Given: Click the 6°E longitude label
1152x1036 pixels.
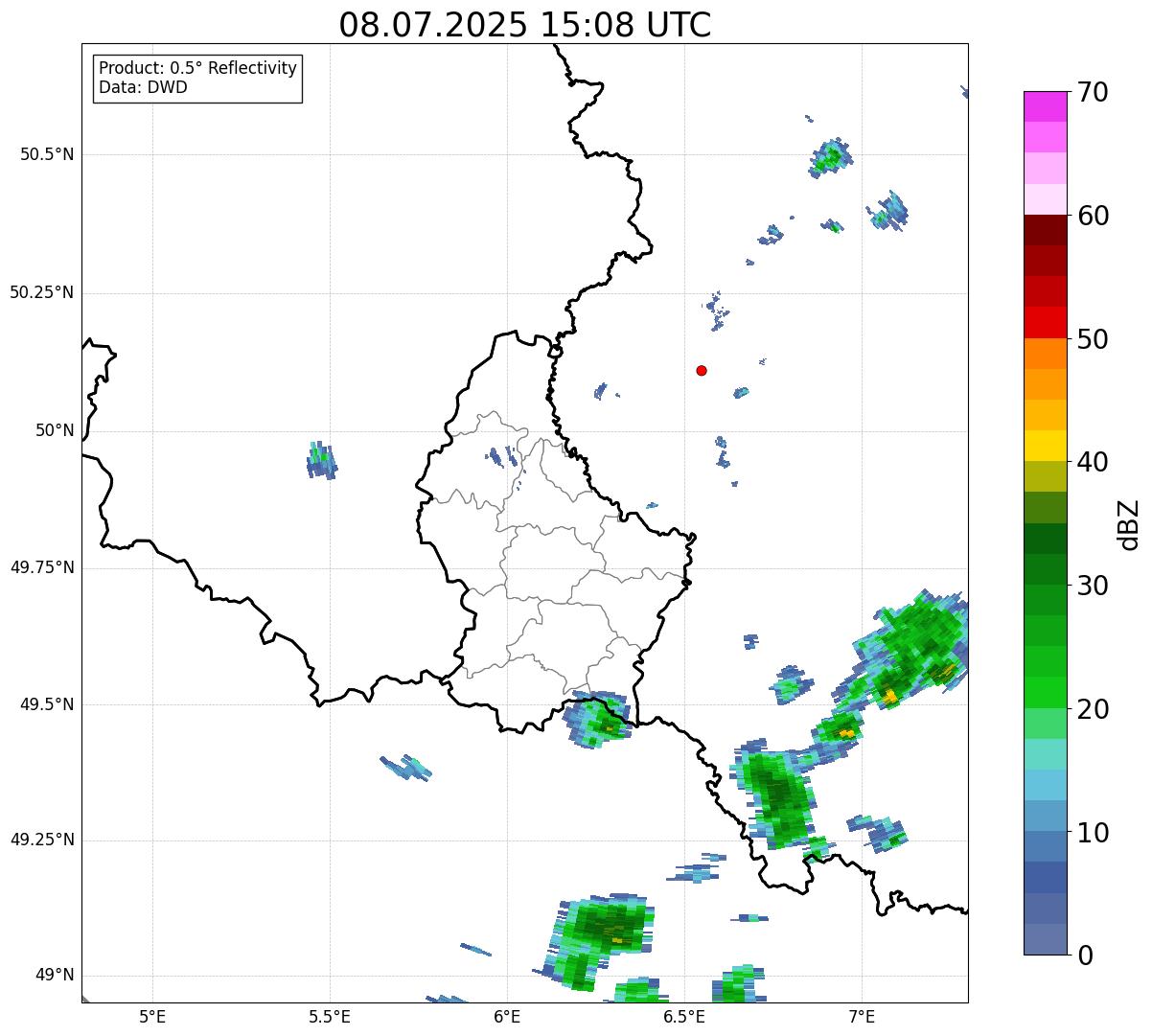Looking at the screenshot, I should 507,1017.
